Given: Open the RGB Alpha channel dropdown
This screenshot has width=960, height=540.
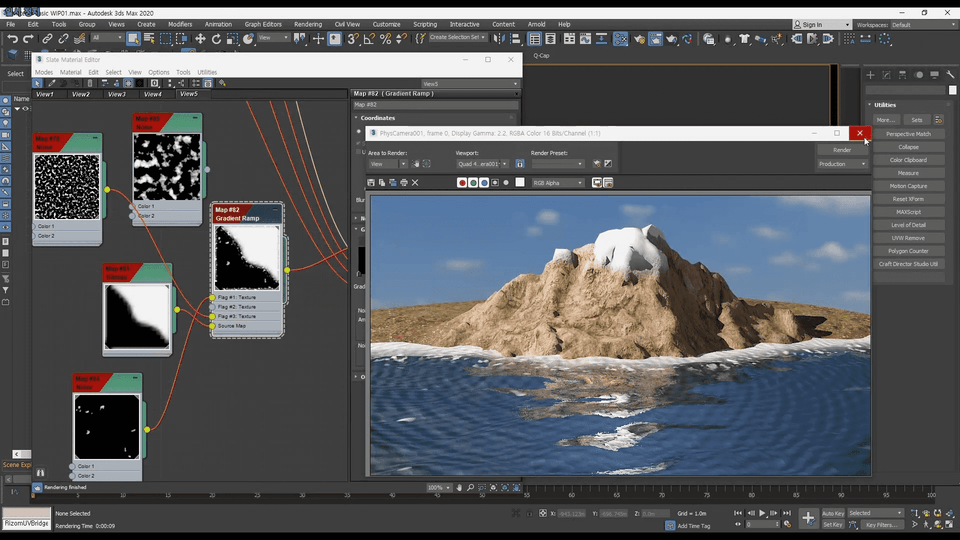Looking at the screenshot, I should pos(558,183).
